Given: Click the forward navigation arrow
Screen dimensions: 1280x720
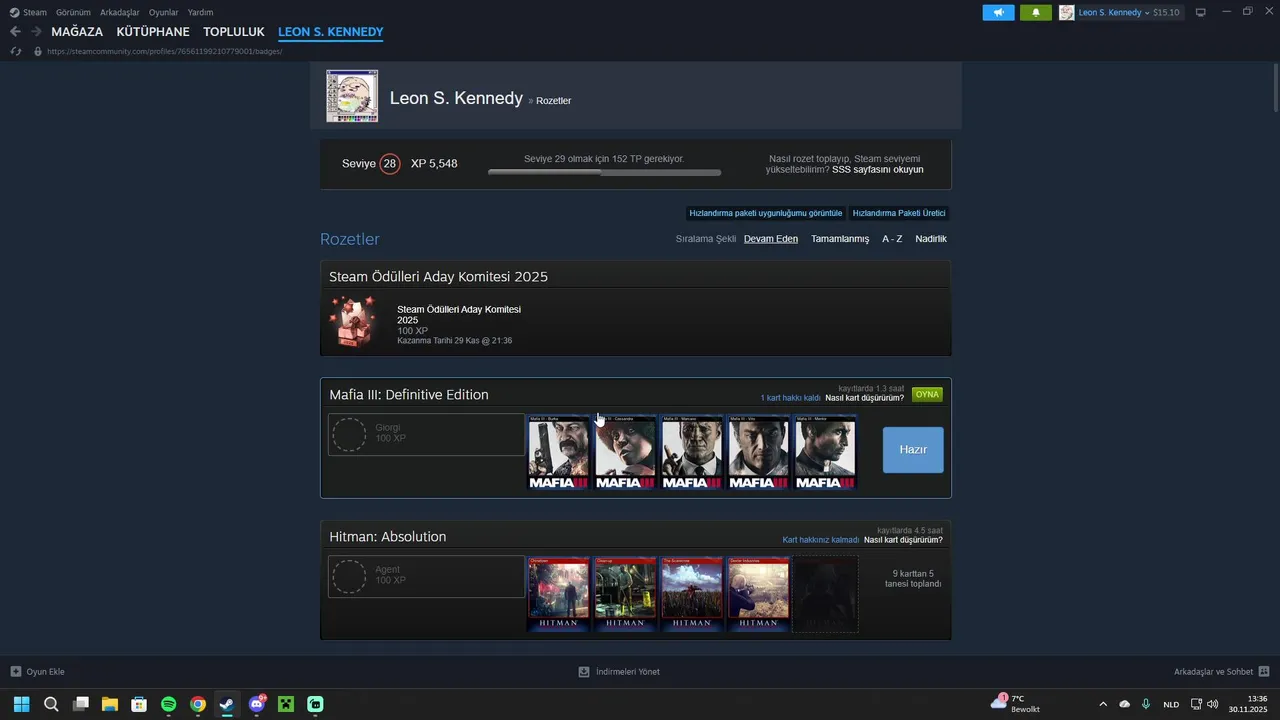Looking at the screenshot, I should click(x=36, y=32).
